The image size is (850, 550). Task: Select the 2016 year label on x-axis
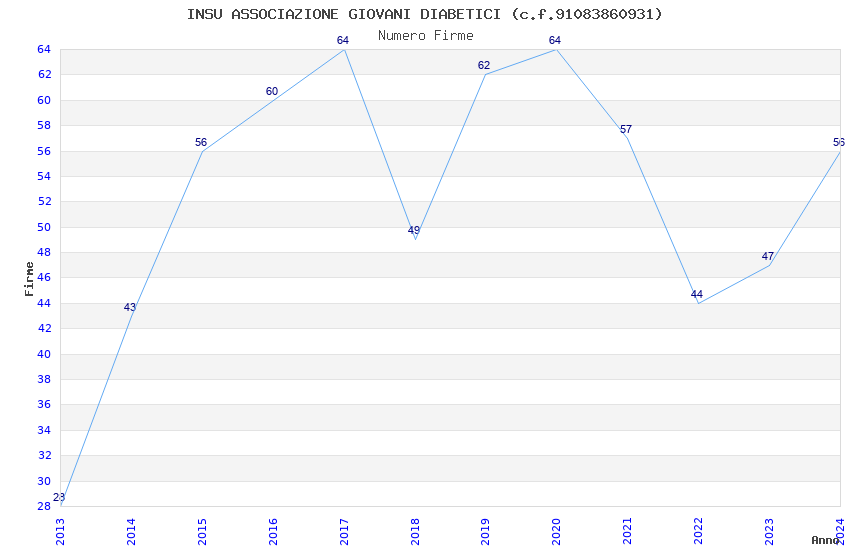coord(273,532)
